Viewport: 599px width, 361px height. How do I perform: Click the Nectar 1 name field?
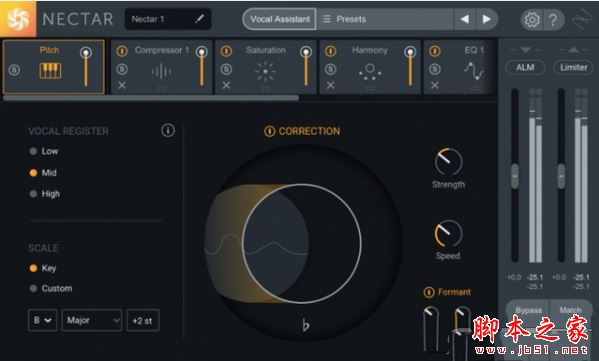coord(168,19)
